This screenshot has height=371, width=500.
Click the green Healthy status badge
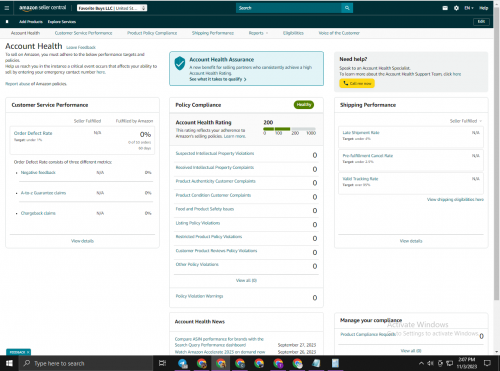coord(304,105)
